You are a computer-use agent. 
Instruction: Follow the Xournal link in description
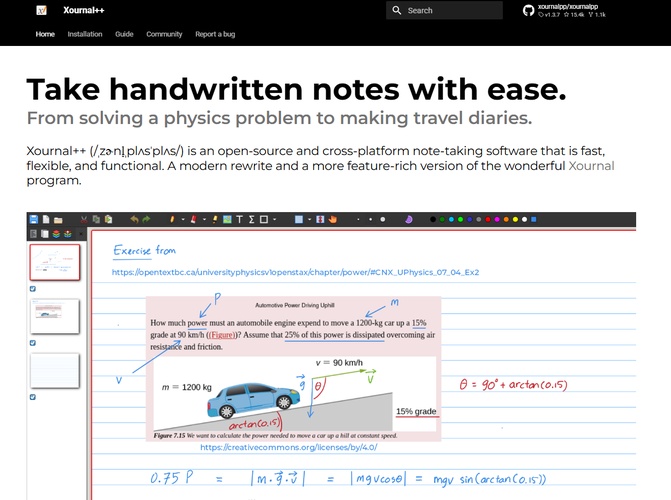point(591,166)
